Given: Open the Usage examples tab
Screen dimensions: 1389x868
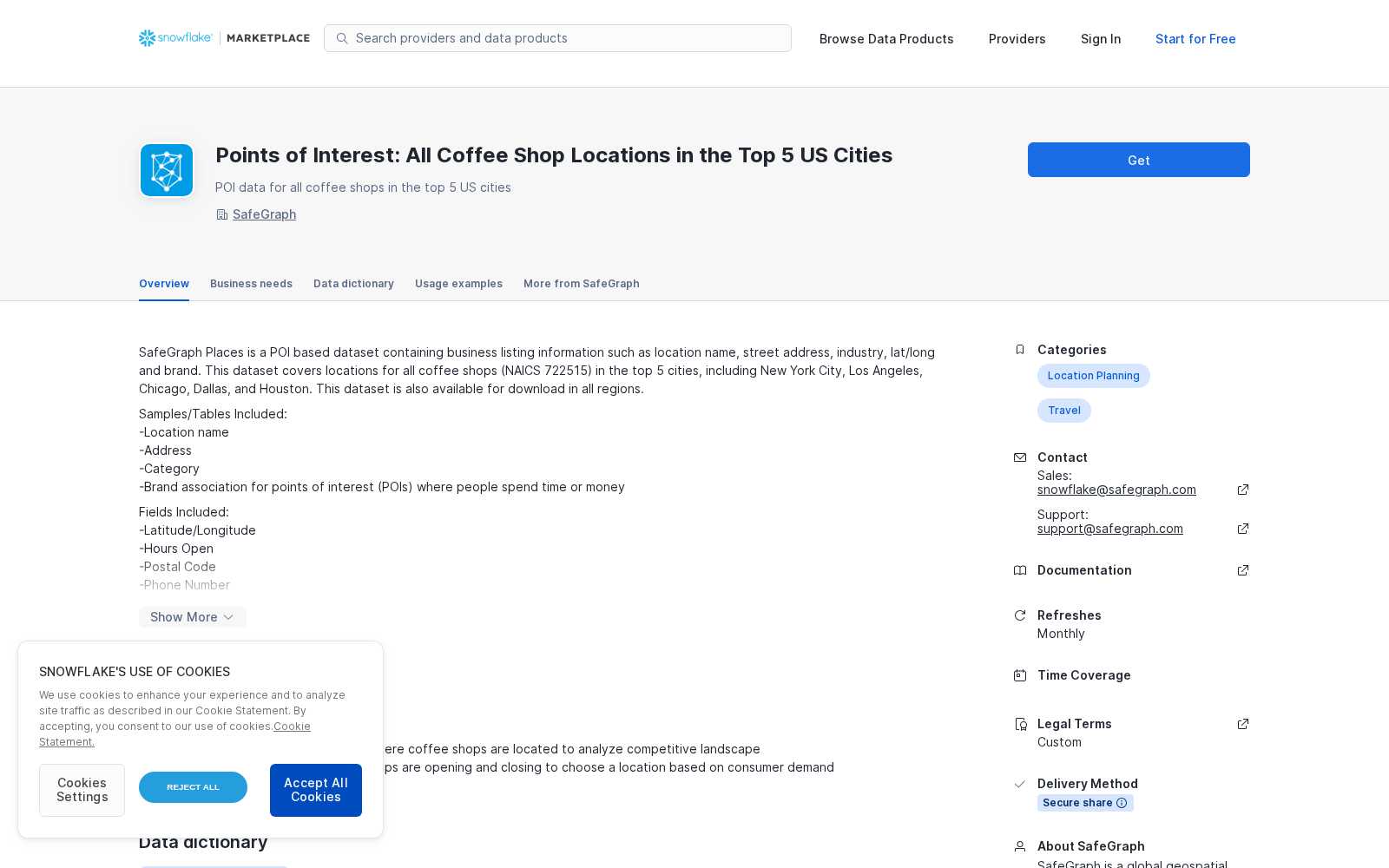Looking at the screenshot, I should pos(458,284).
